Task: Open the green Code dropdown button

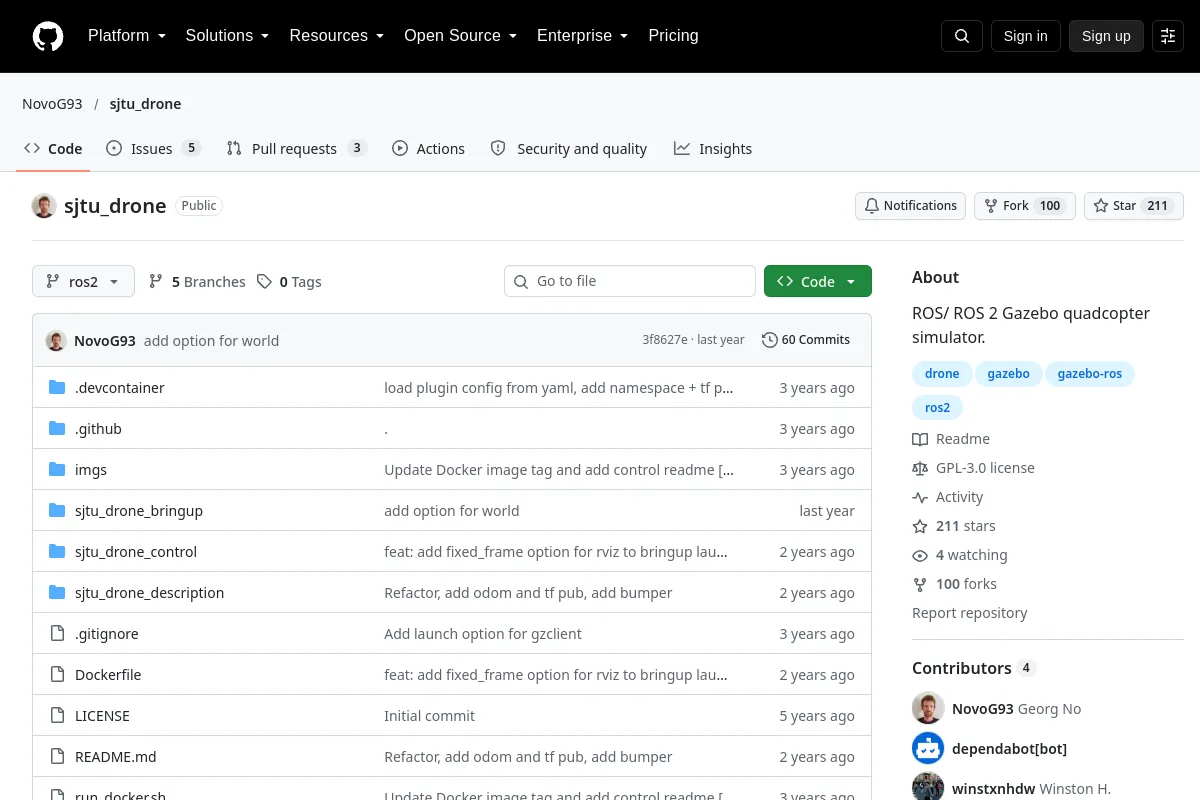Action: pos(818,282)
